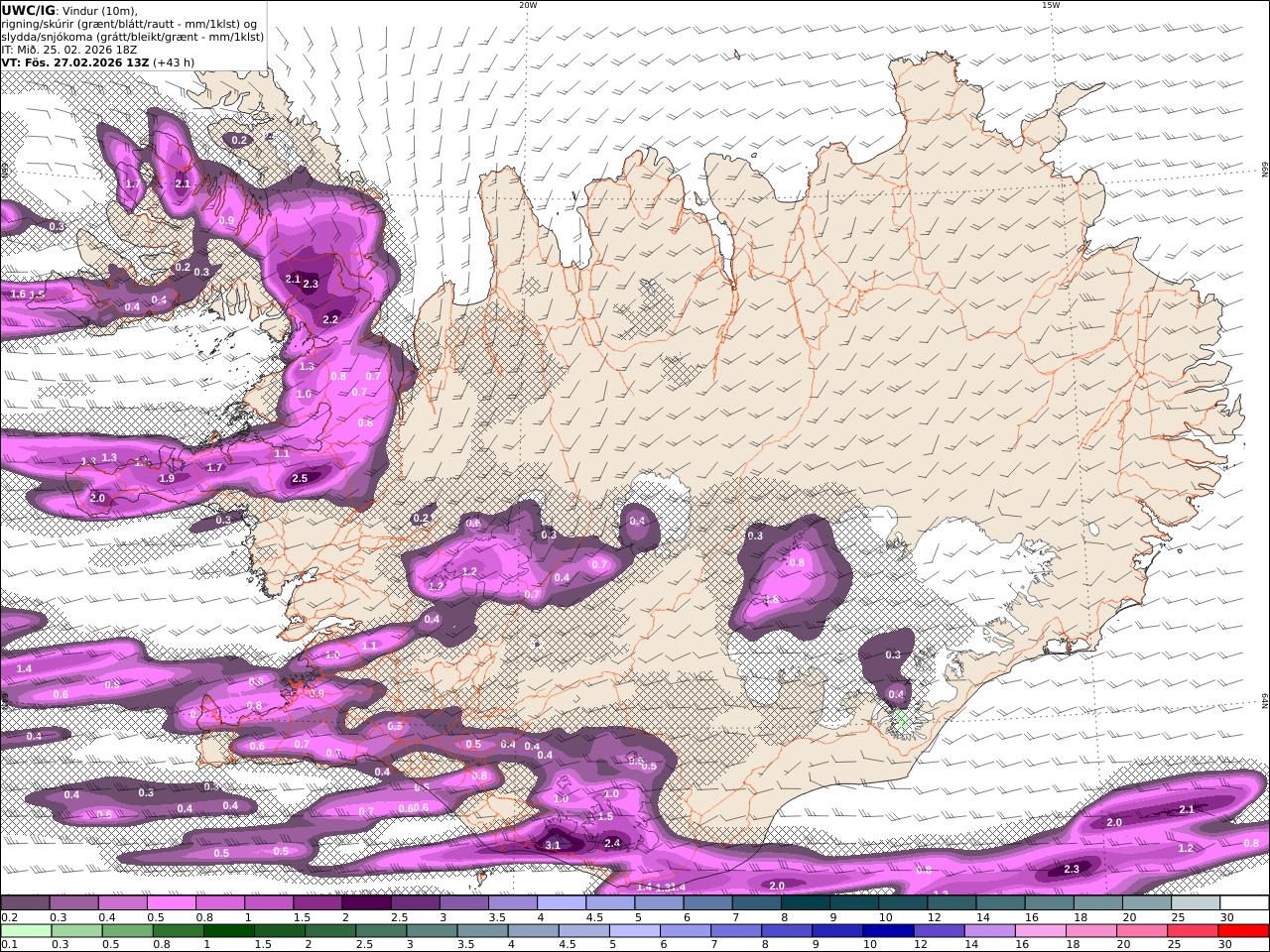The height and width of the screenshot is (952, 1270).
Task: Select the upper legend's dusky purple 0.2 swatch
Action: pyautogui.click(x=25, y=903)
